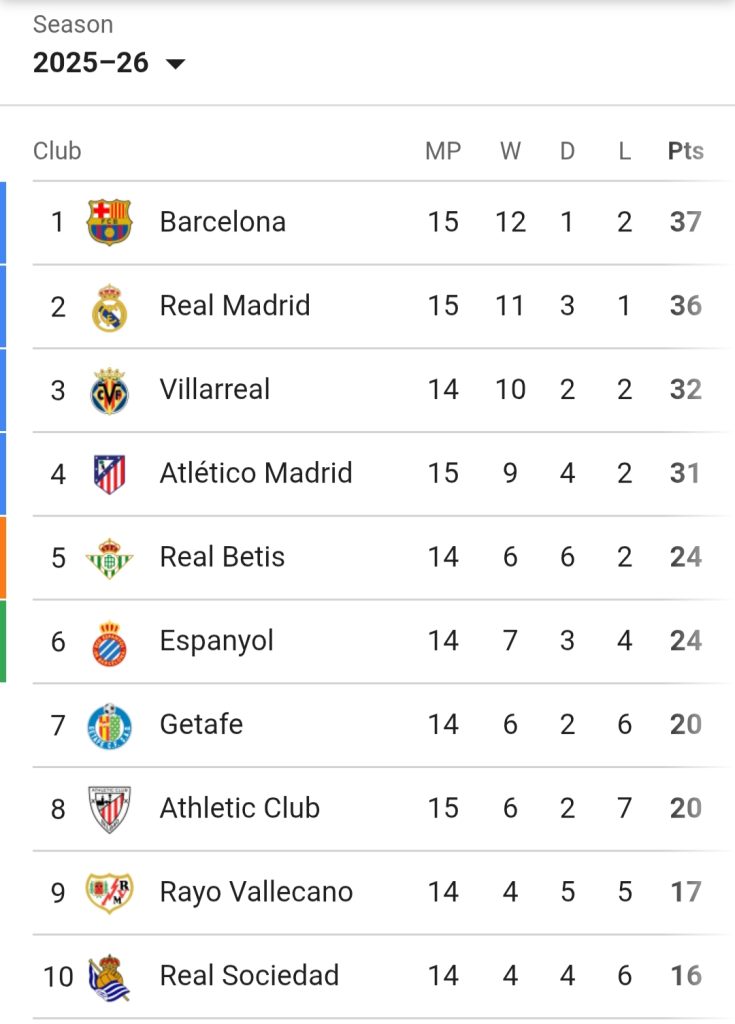Click Real Sociedad's 16 points value
Screen dimensions: 735x1024
click(685, 976)
